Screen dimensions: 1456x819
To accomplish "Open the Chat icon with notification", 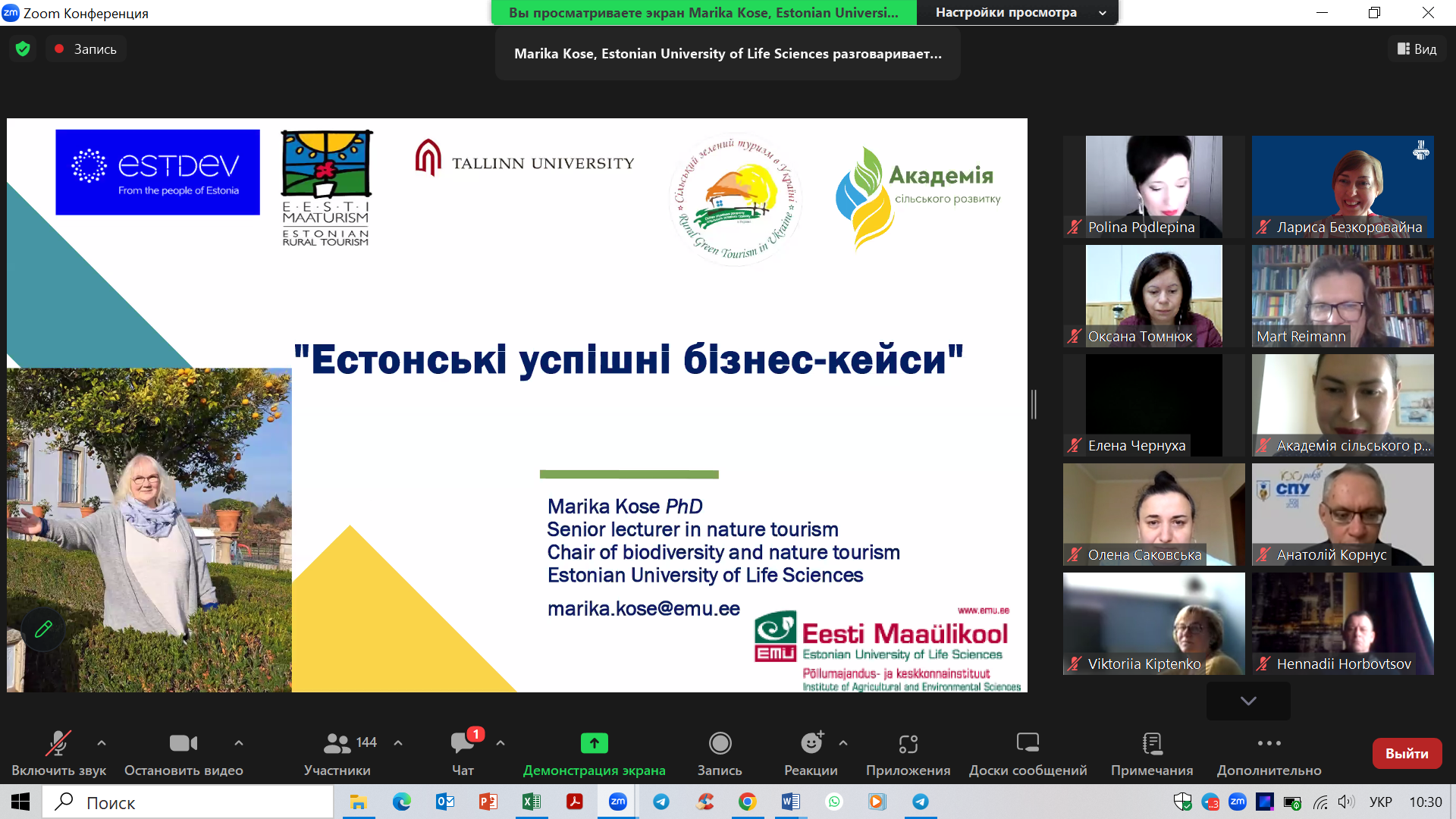I will coord(463,743).
